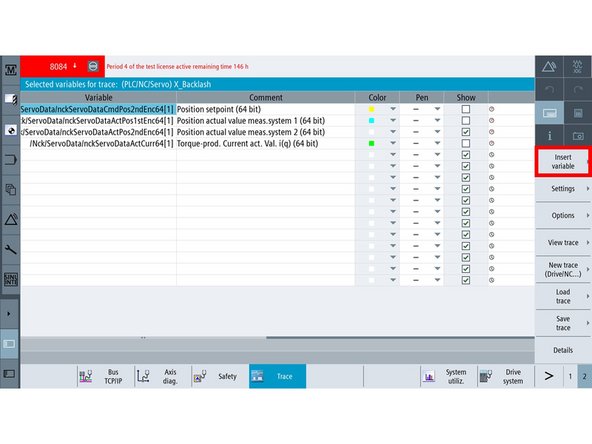Open the Machine operating area icon
592x444 pixels.
click(x=10, y=69)
